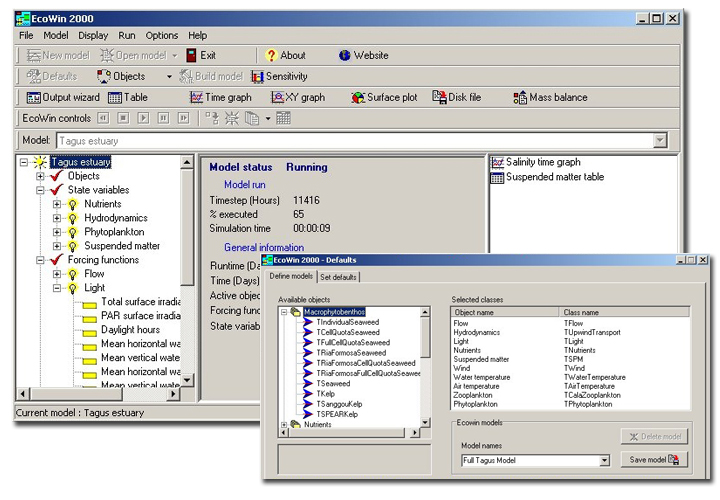Create a Surface plot output
Viewport: 720px width, 500px height.
pyautogui.click(x=358, y=97)
